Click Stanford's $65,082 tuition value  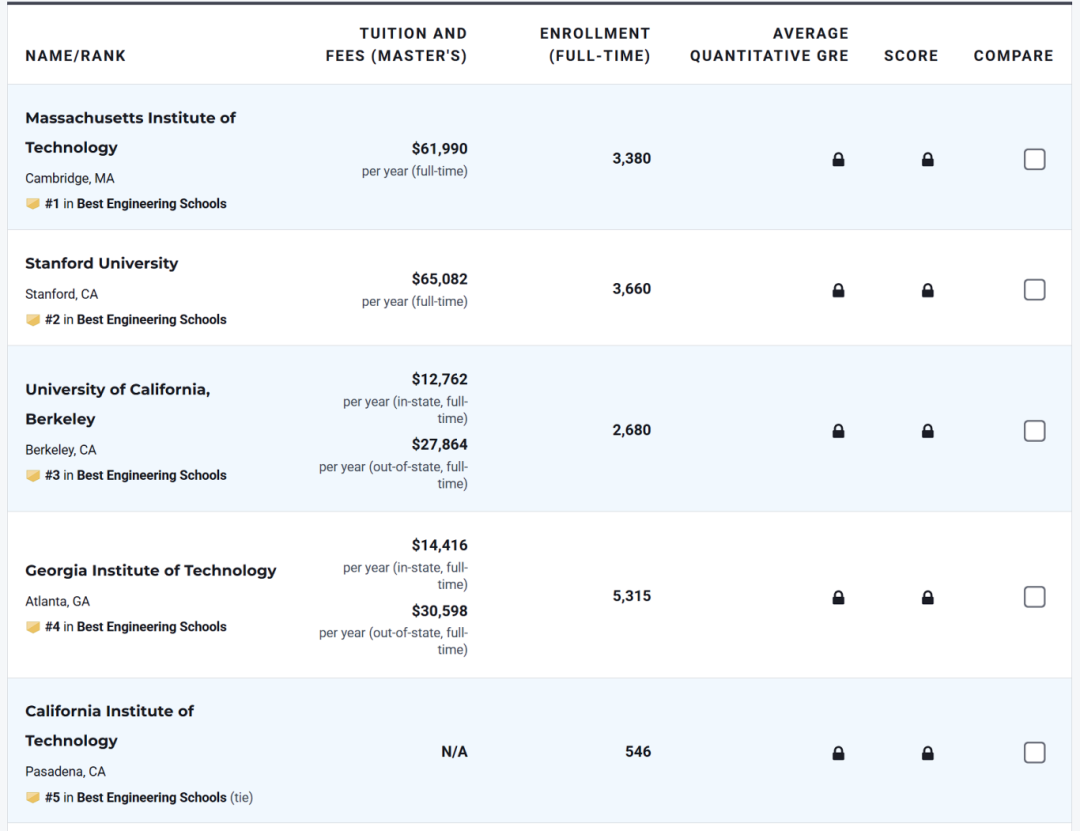[439, 279]
